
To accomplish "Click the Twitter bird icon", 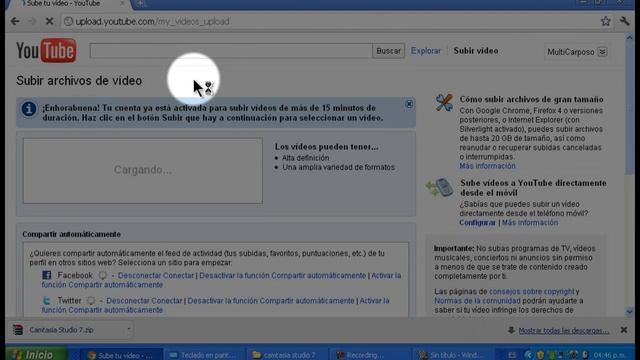I will 47,301.
